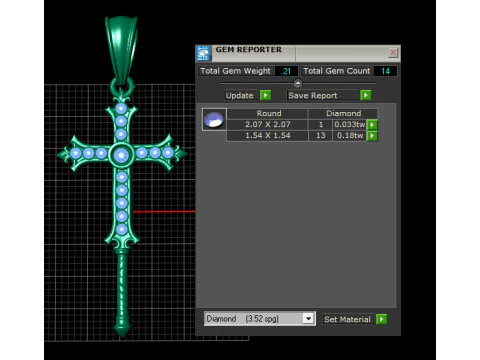Click the green arrow for 0.033tw row
This screenshot has width=480, height=360.
pyautogui.click(x=372, y=125)
